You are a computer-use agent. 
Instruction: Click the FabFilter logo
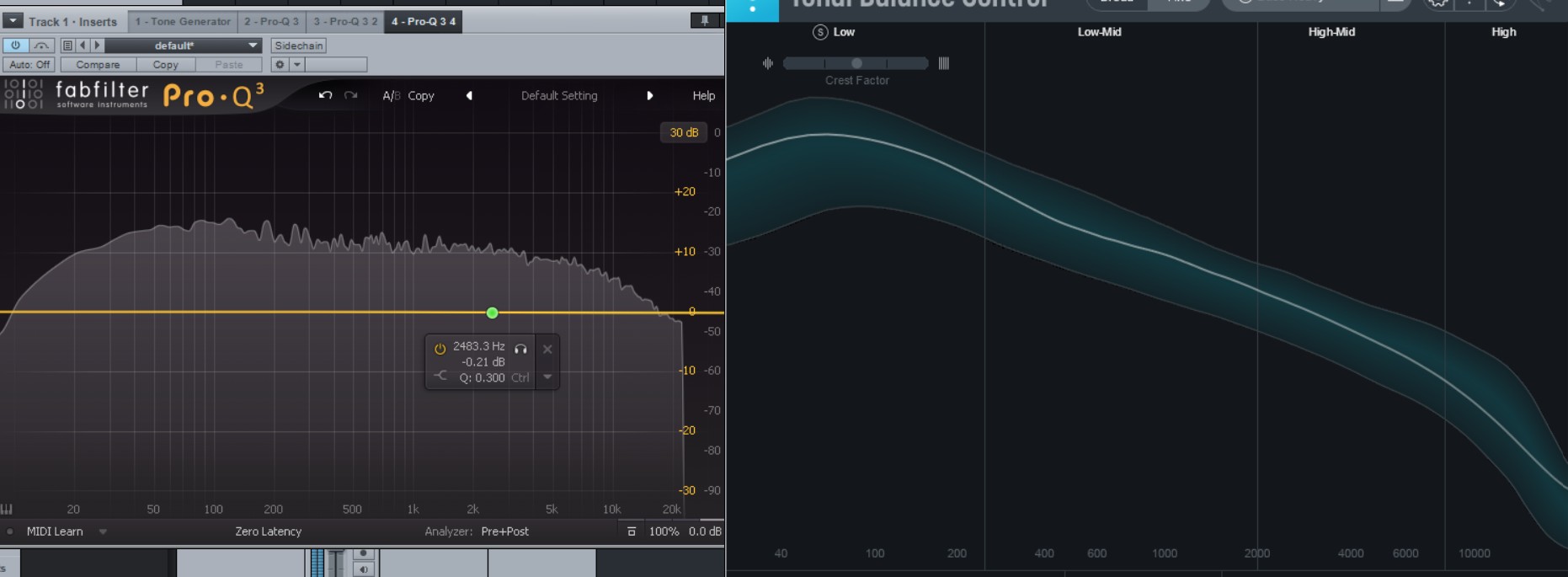pos(77,94)
